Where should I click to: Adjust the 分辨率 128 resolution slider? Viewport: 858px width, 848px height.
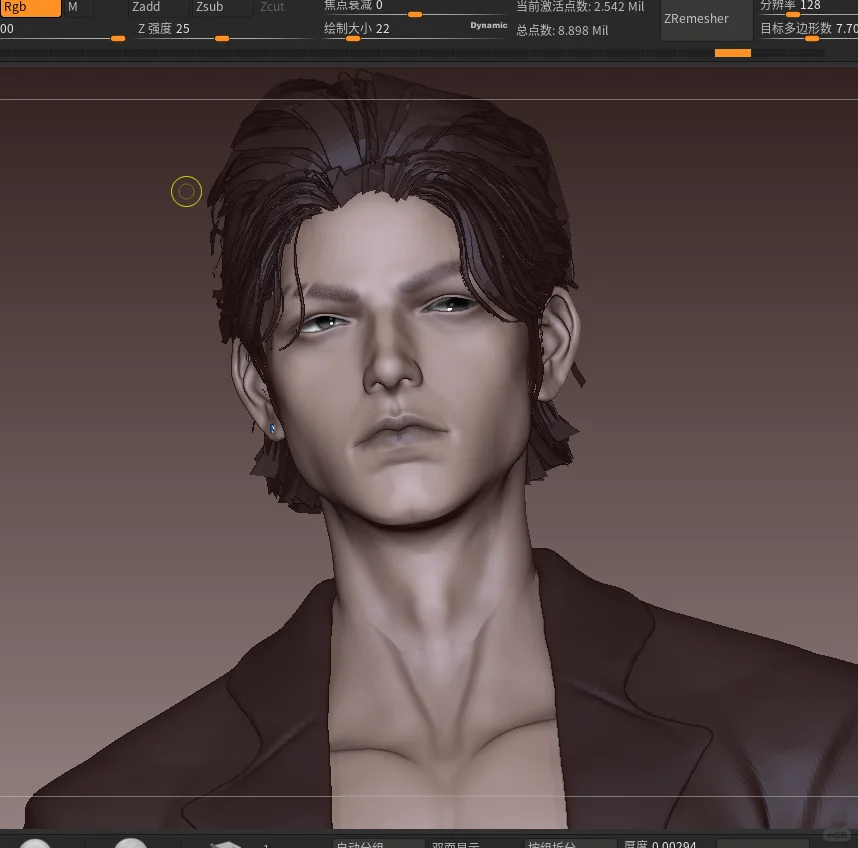coord(808,8)
